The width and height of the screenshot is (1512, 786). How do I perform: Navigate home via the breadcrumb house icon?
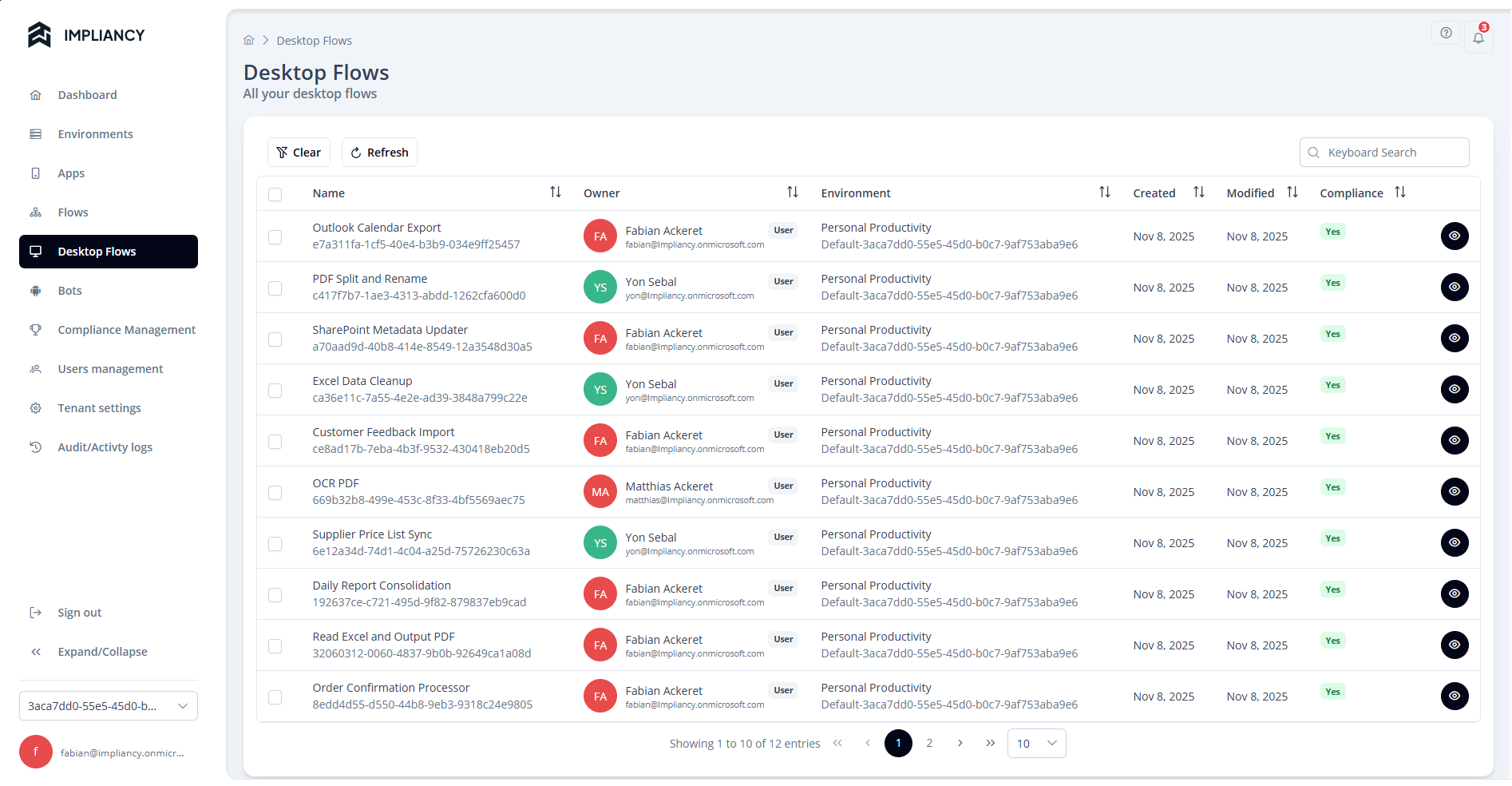coord(248,39)
